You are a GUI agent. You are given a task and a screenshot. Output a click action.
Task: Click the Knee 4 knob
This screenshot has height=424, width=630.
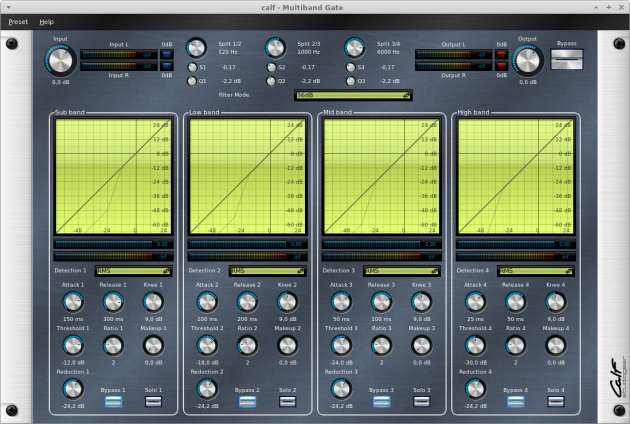pos(556,302)
